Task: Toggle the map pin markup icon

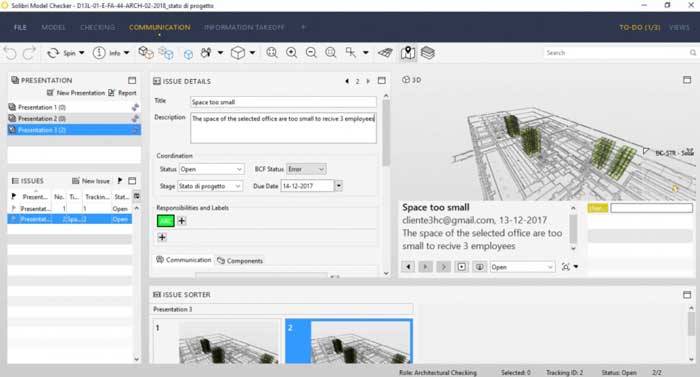Action: coord(408,53)
